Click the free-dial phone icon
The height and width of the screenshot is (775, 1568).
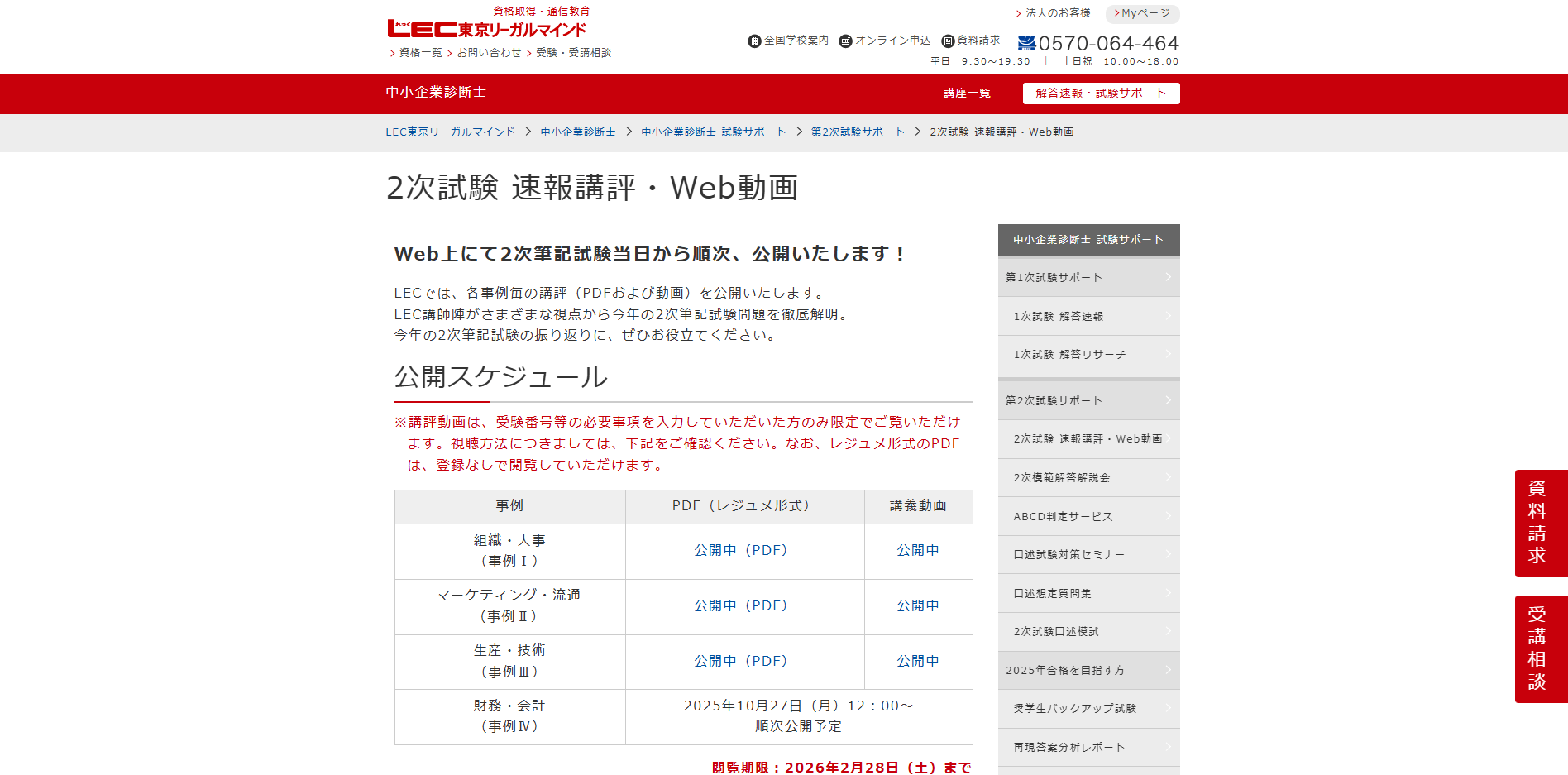click(1026, 43)
